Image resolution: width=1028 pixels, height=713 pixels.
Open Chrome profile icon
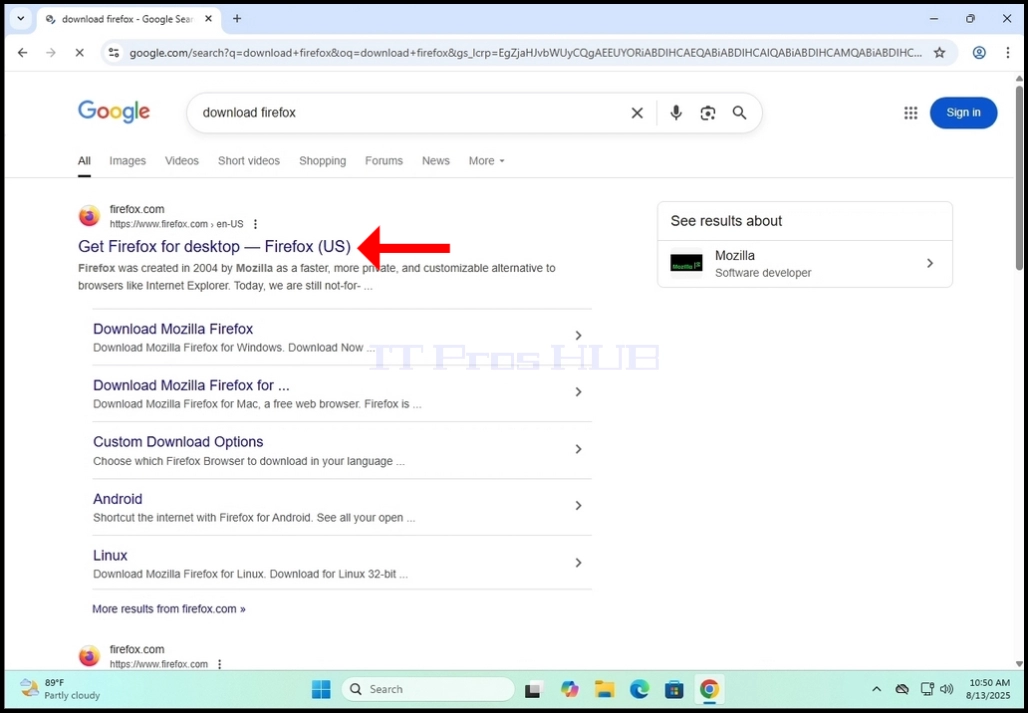click(979, 52)
